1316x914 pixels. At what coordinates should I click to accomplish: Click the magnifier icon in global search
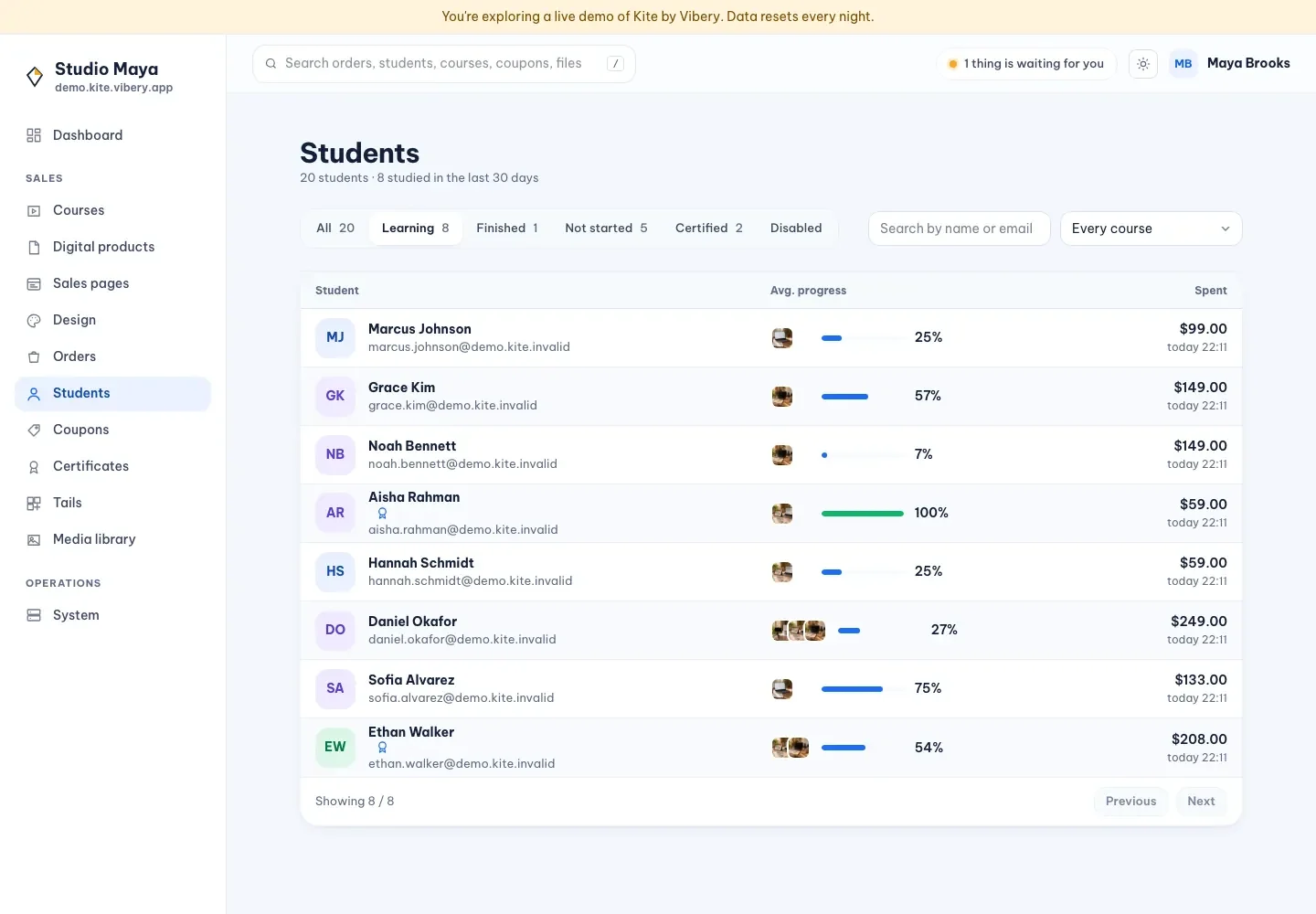pyautogui.click(x=271, y=64)
